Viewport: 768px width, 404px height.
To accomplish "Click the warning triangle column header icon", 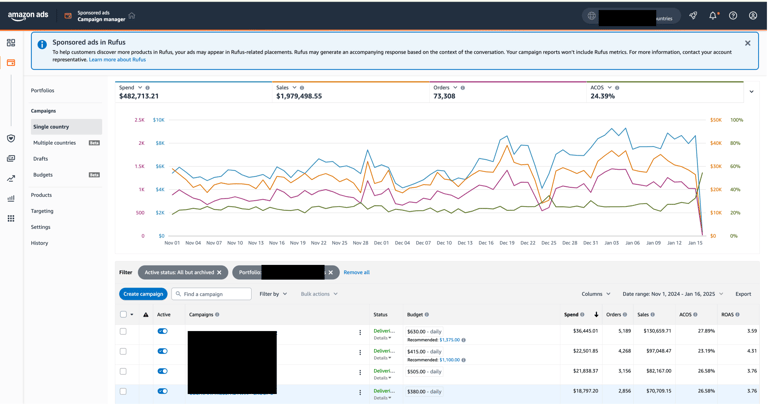I will pyautogui.click(x=145, y=314).
